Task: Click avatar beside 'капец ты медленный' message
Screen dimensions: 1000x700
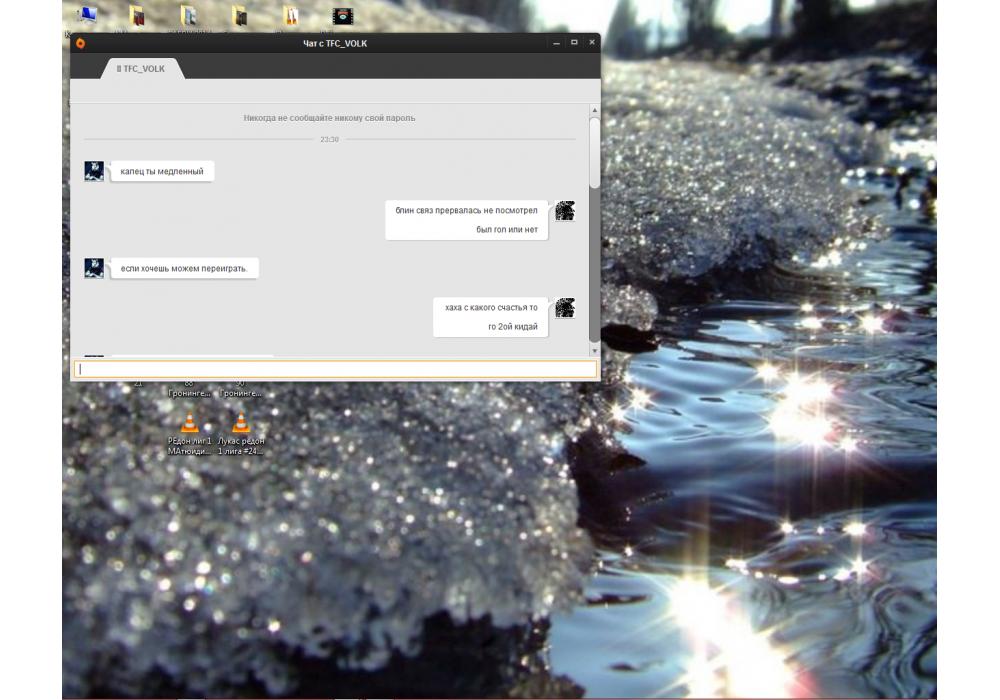Action: 94,171
